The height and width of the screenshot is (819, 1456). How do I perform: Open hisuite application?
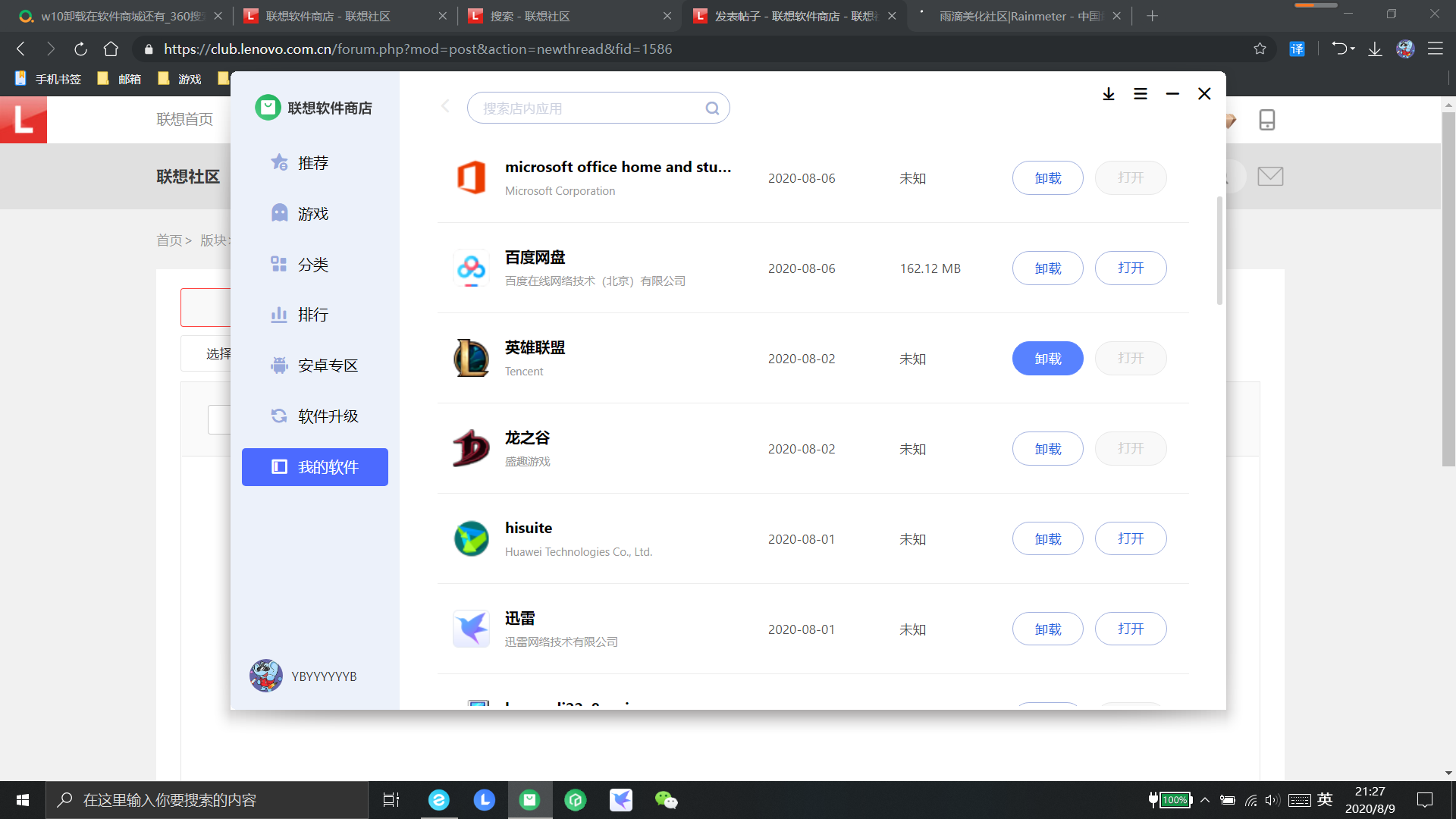pos(1131,539)
